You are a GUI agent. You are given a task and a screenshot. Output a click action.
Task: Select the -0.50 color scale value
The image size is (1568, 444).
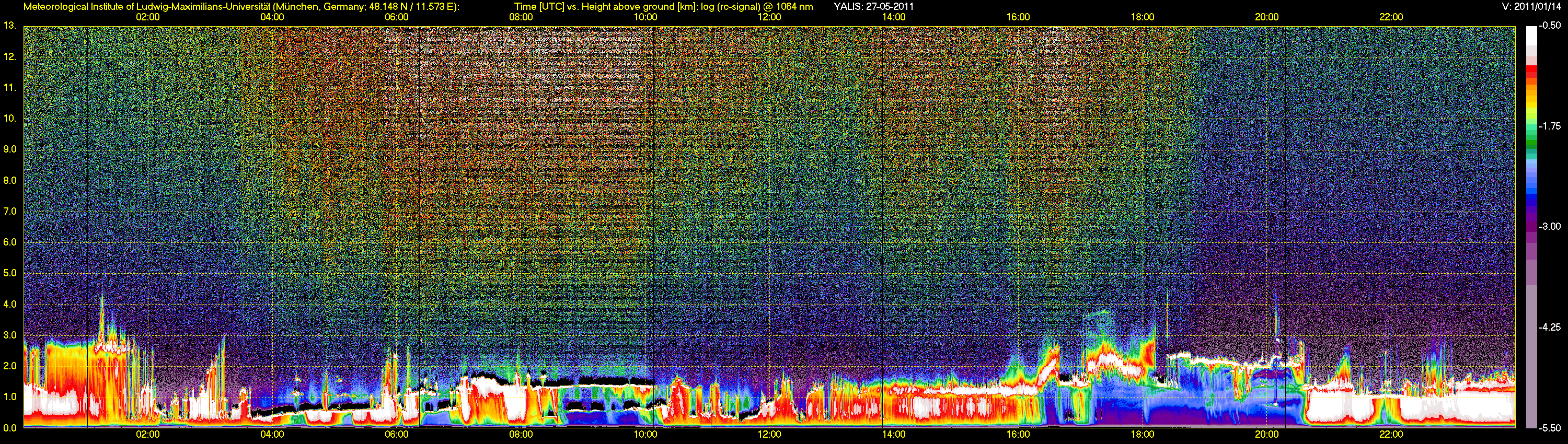[x=1550, y=26]
